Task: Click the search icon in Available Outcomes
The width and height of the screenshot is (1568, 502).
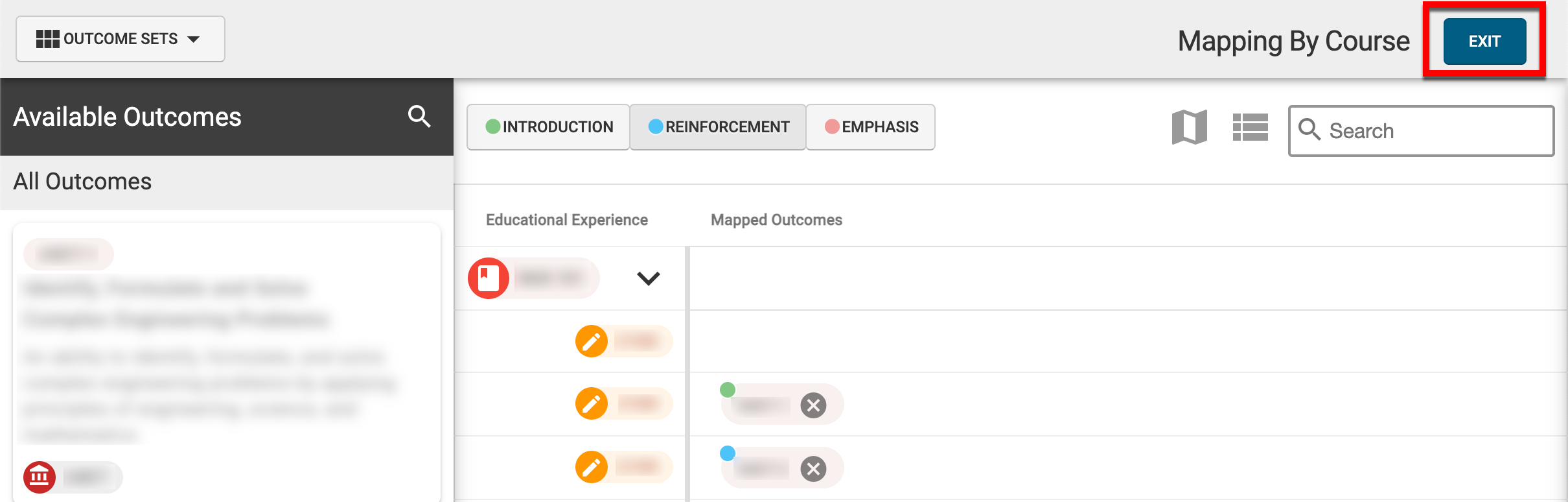Action: pyautogui.click(x=419, y=117)
